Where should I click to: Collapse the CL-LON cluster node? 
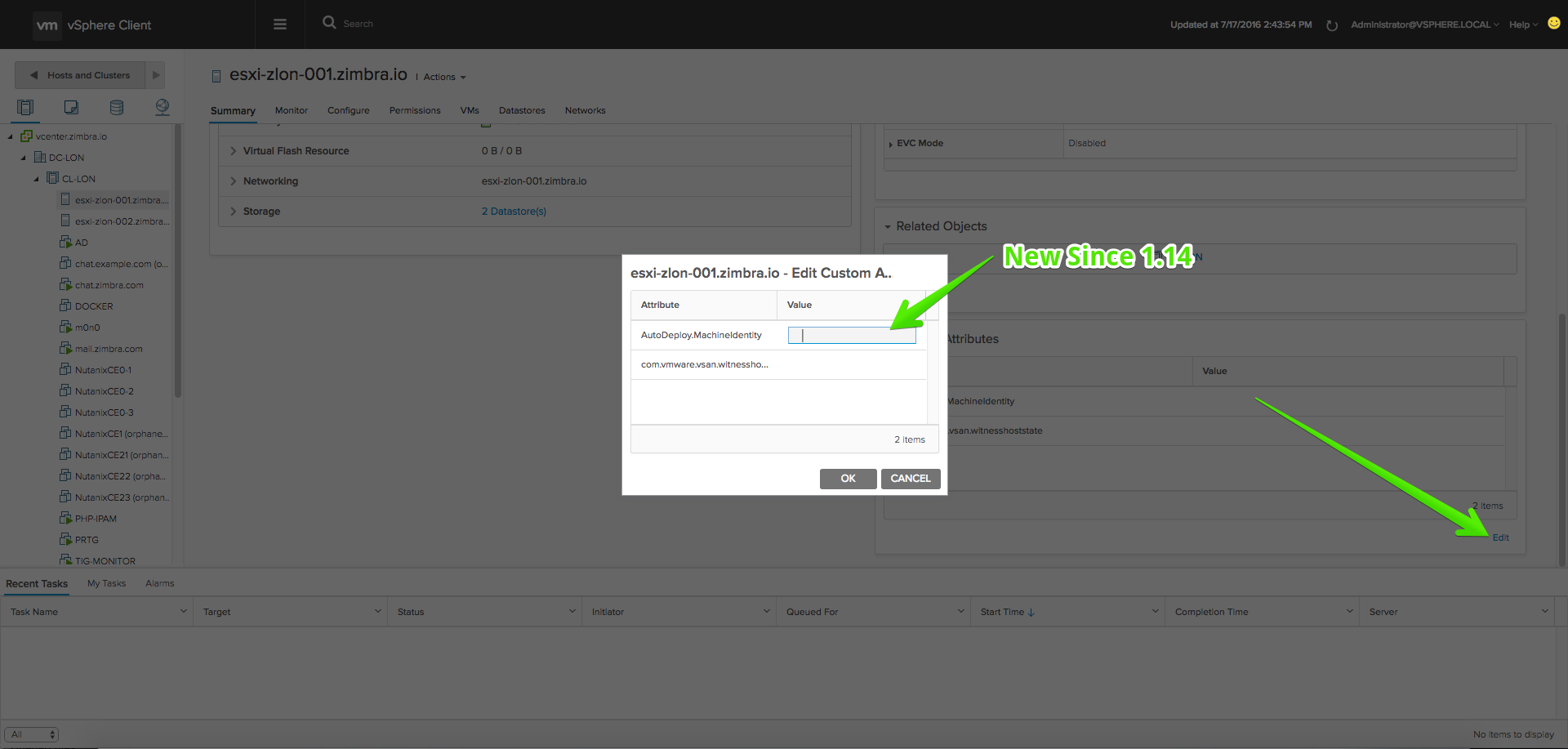pos(37,179)
